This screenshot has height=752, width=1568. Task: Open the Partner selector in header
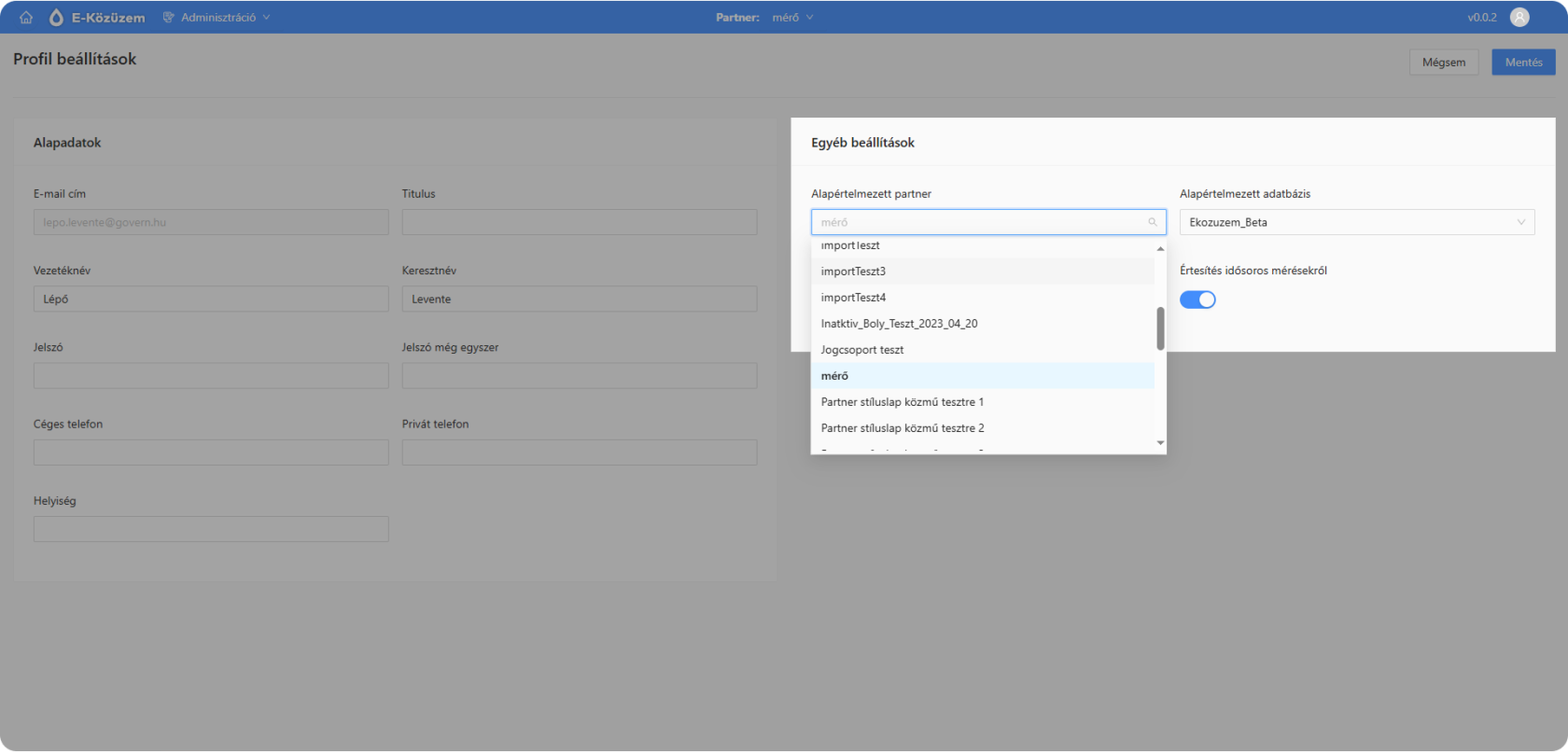(x=792, y=18)
